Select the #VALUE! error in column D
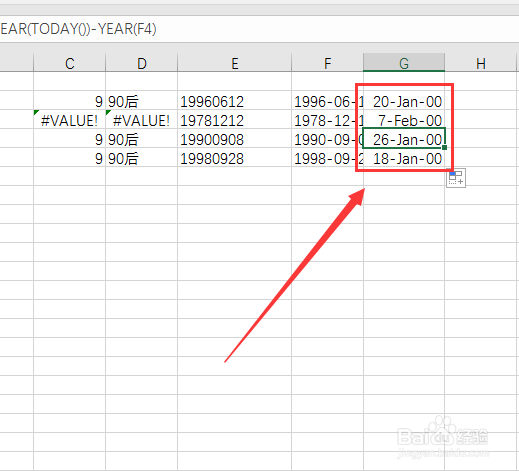This screenshot has width=519, height=471. 142,119
